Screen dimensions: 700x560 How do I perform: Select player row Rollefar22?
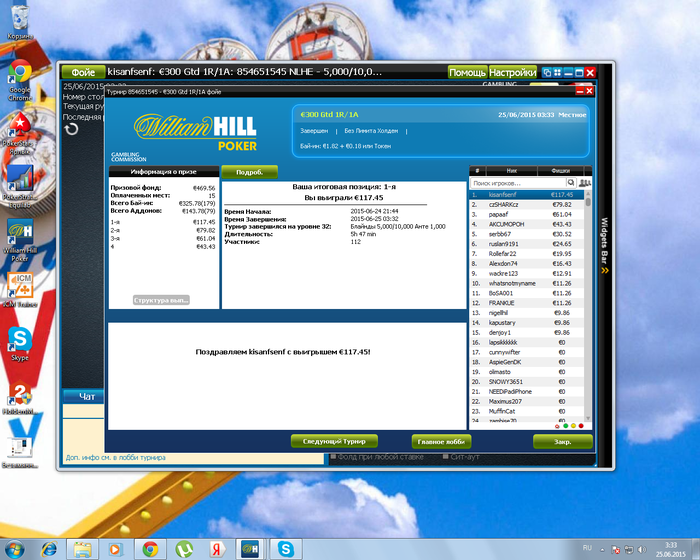527,254
